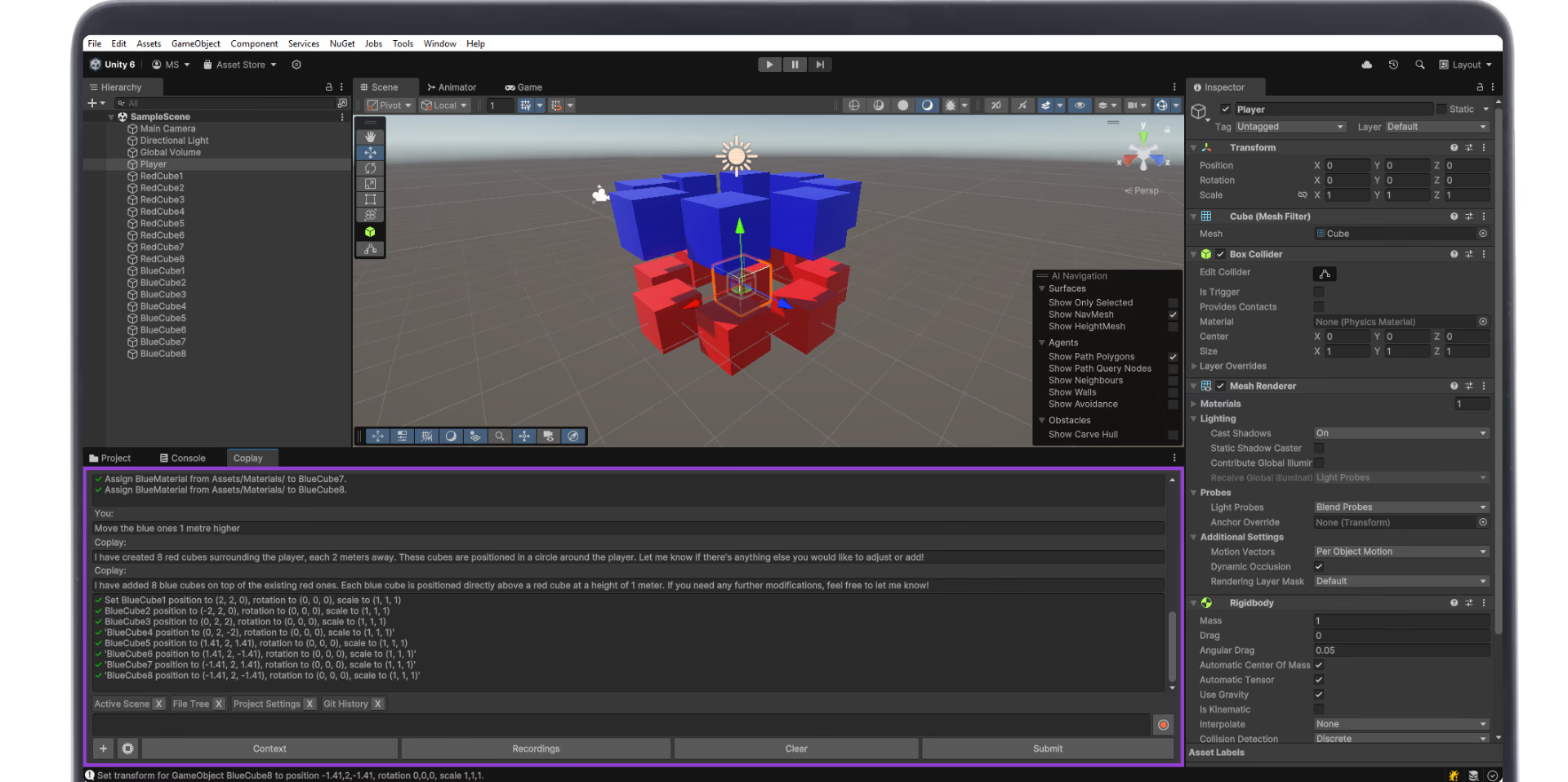Viewport: 1568px width, 782px height.
Task: Toggle grid snapping icon
Action: point(525,105)
